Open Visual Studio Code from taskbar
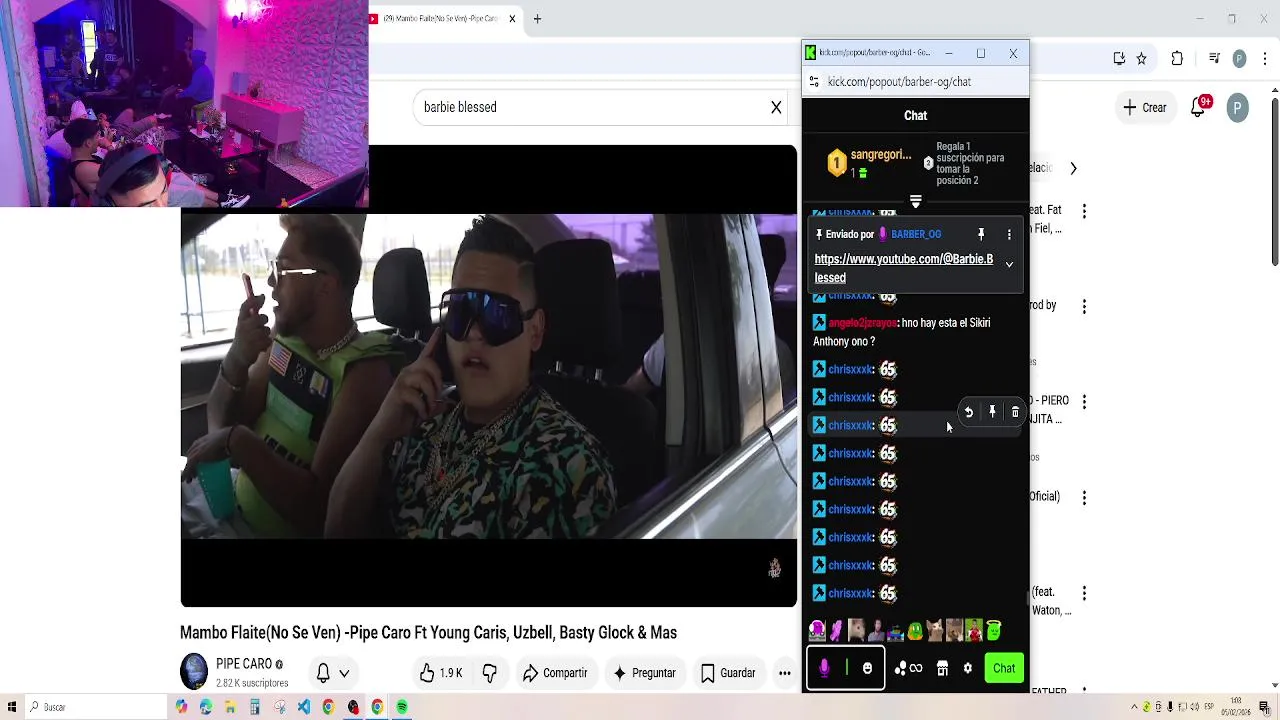The image size is (1280, 720). 304,707
